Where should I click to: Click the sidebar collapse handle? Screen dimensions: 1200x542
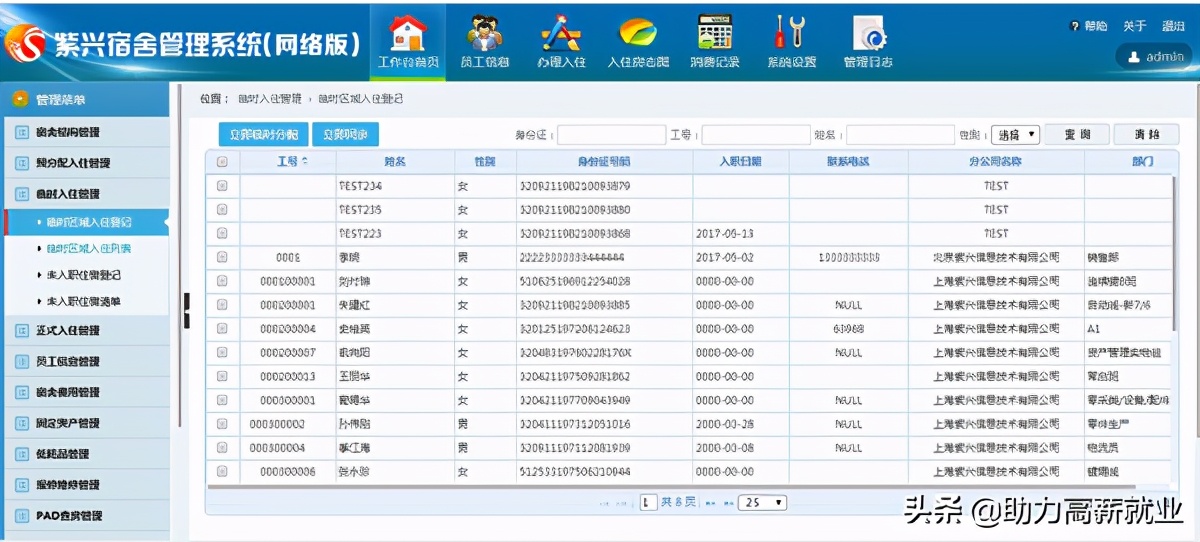tap(185, 310)
